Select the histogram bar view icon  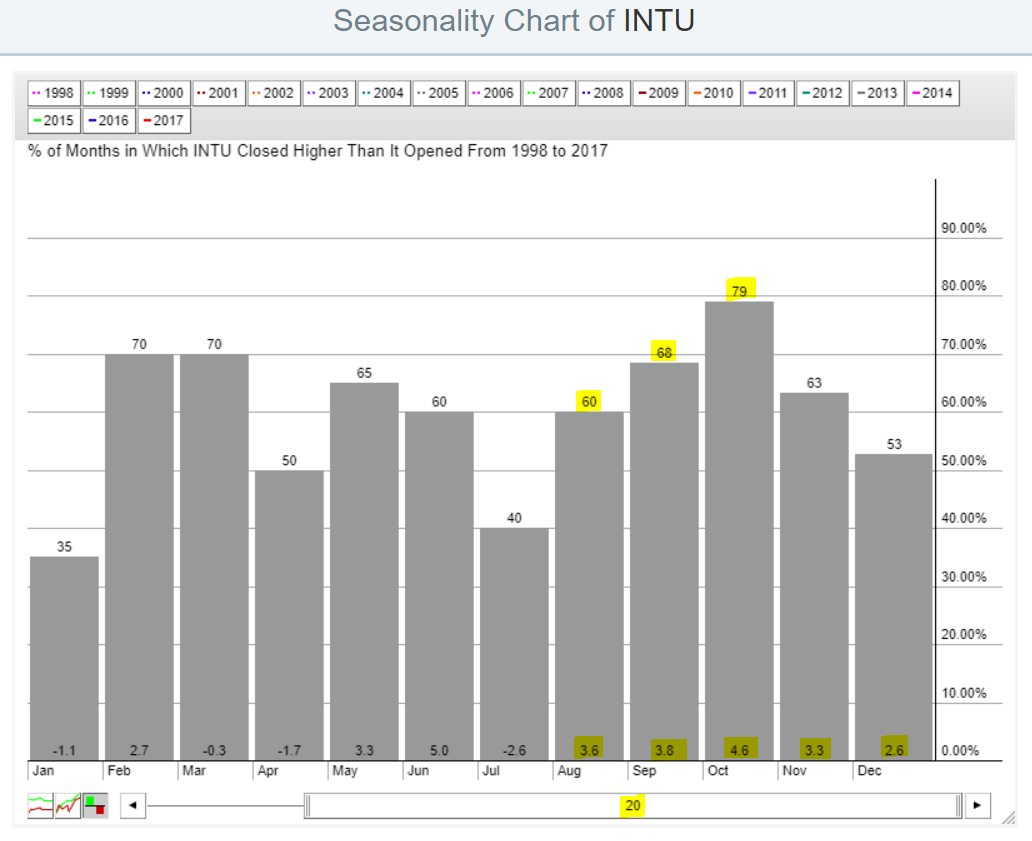click(95, 805)
